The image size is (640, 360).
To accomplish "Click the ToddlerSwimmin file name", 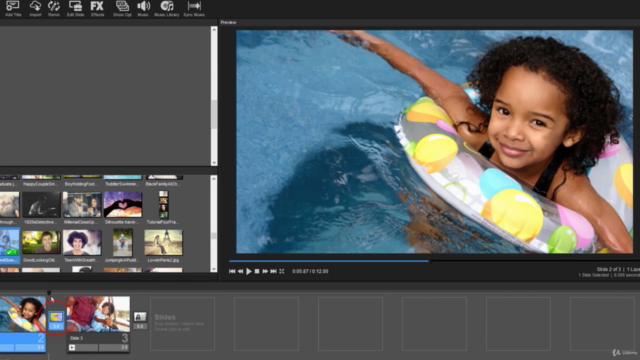I will [x=122, y=184].
